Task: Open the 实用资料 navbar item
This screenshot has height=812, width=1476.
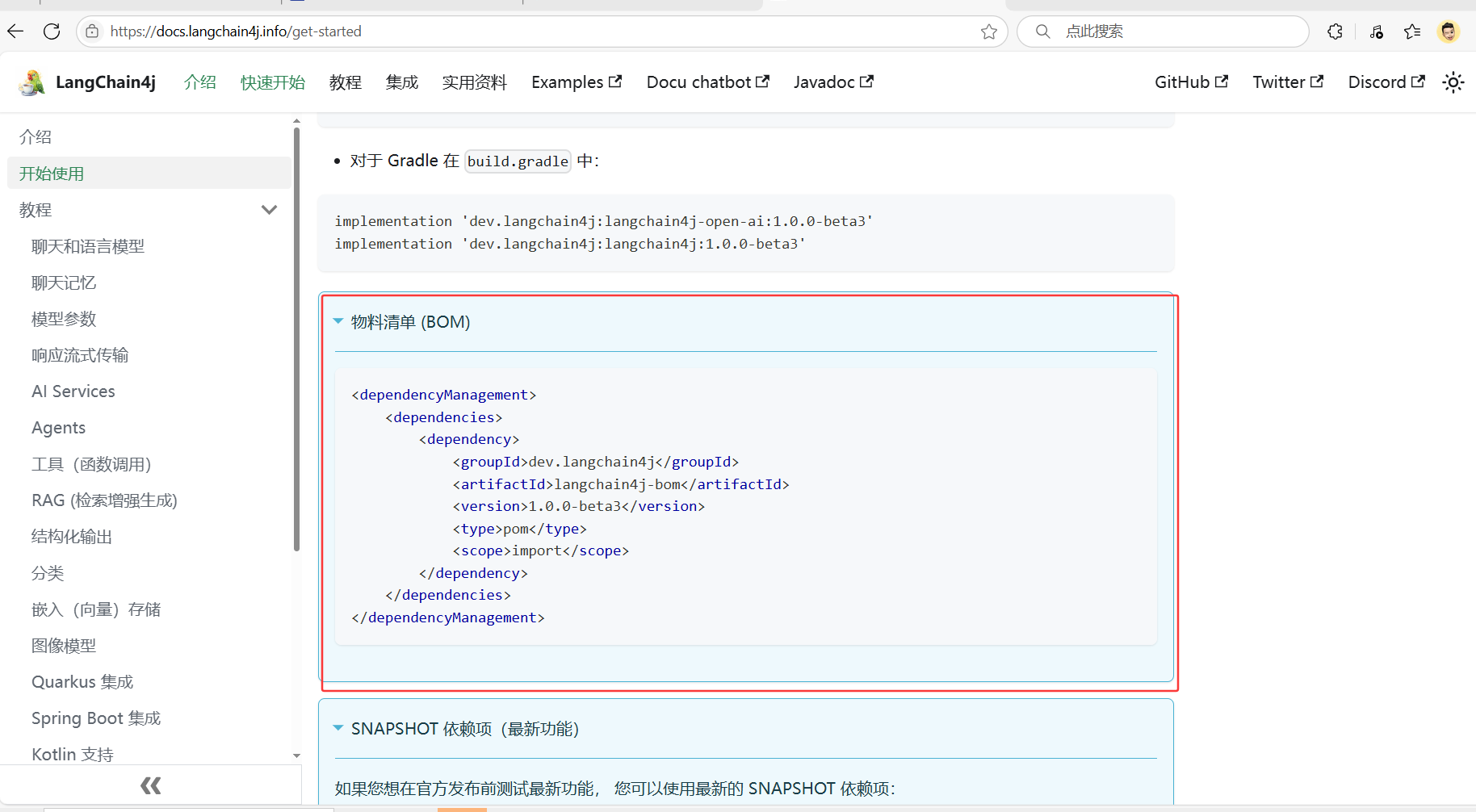Action: point(474,82)
